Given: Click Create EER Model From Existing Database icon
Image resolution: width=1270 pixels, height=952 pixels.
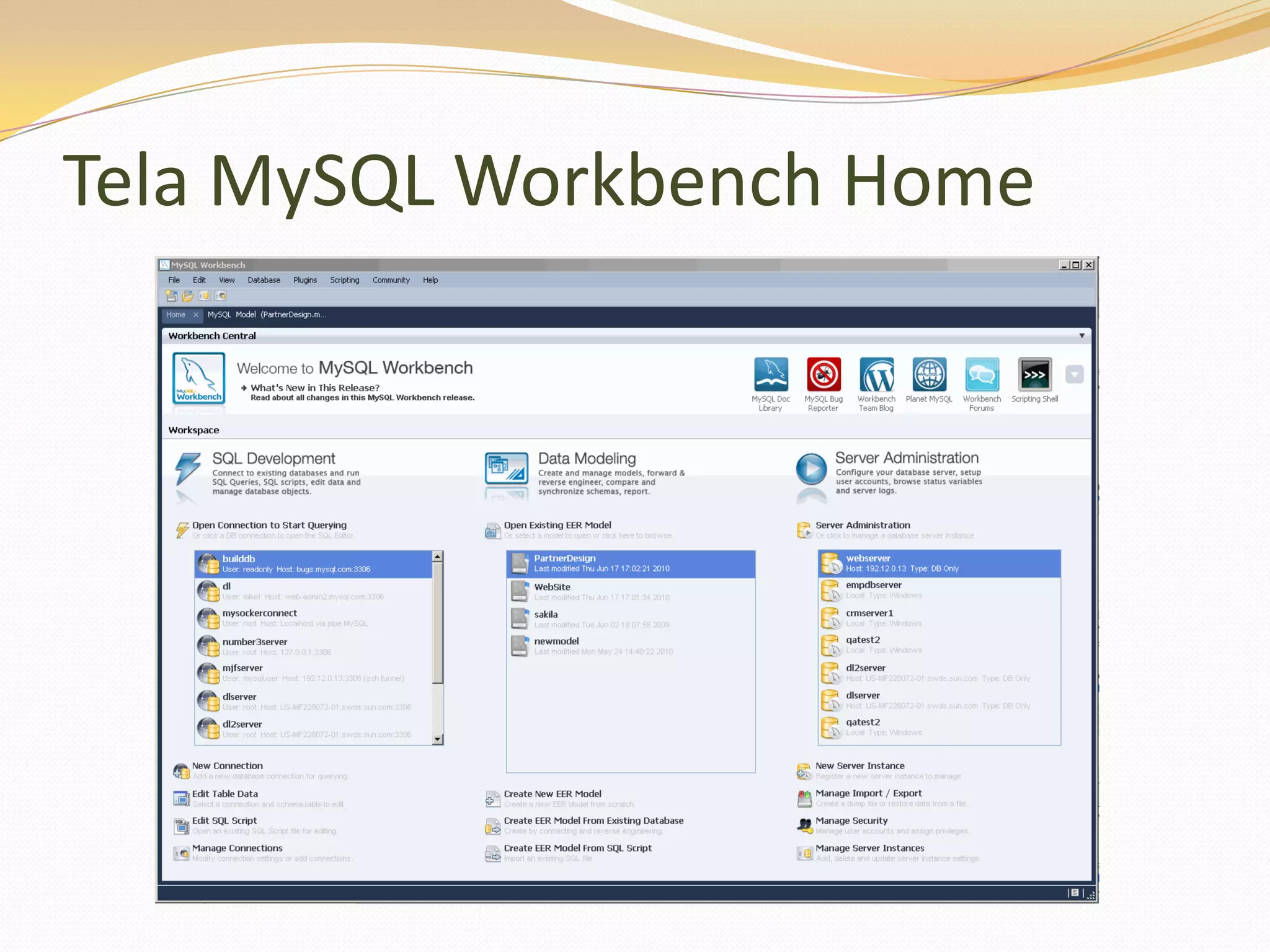Looking at the screenshot, I should click(x=492, y=826).
